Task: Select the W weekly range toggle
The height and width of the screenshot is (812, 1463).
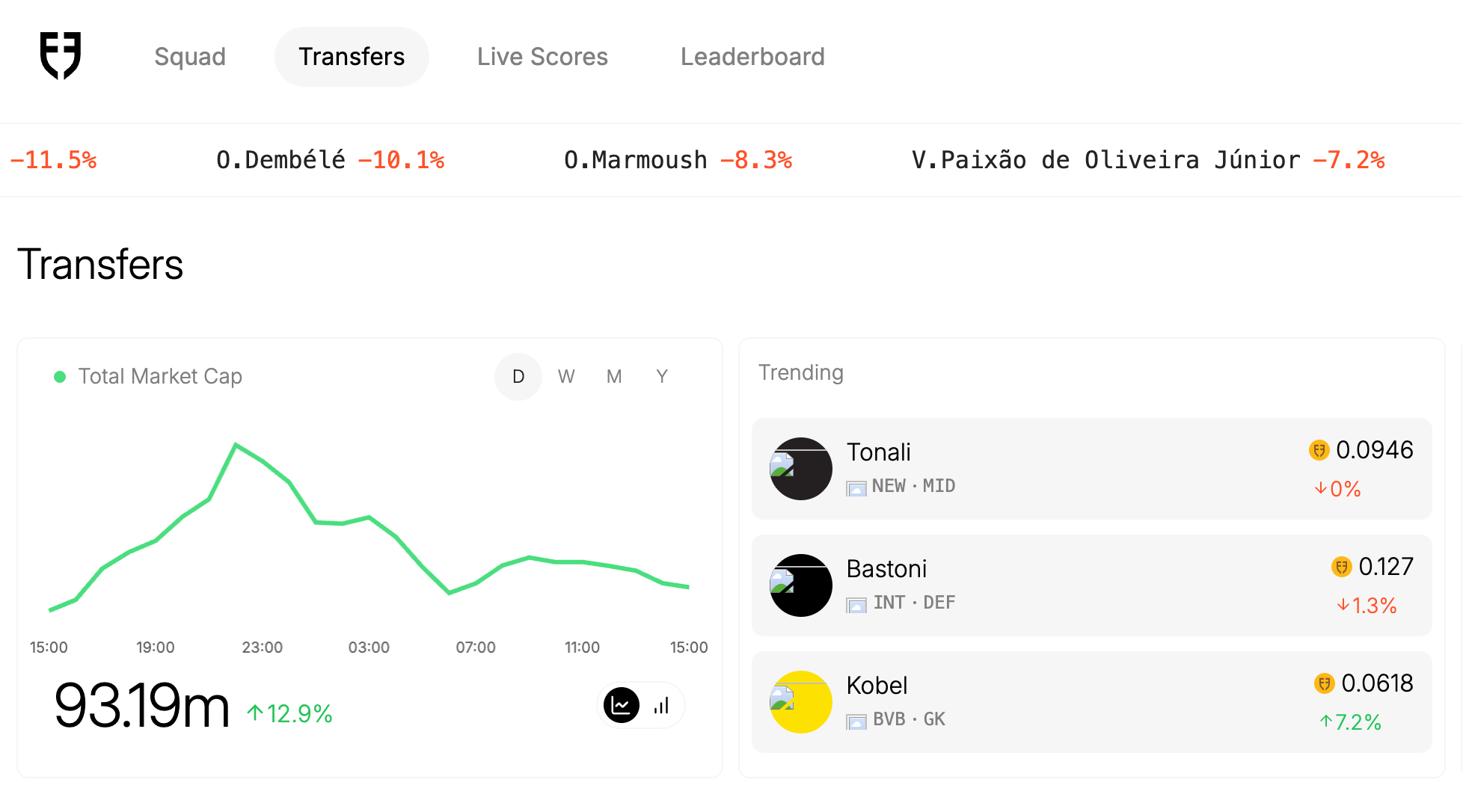Action: pos(566,377)
